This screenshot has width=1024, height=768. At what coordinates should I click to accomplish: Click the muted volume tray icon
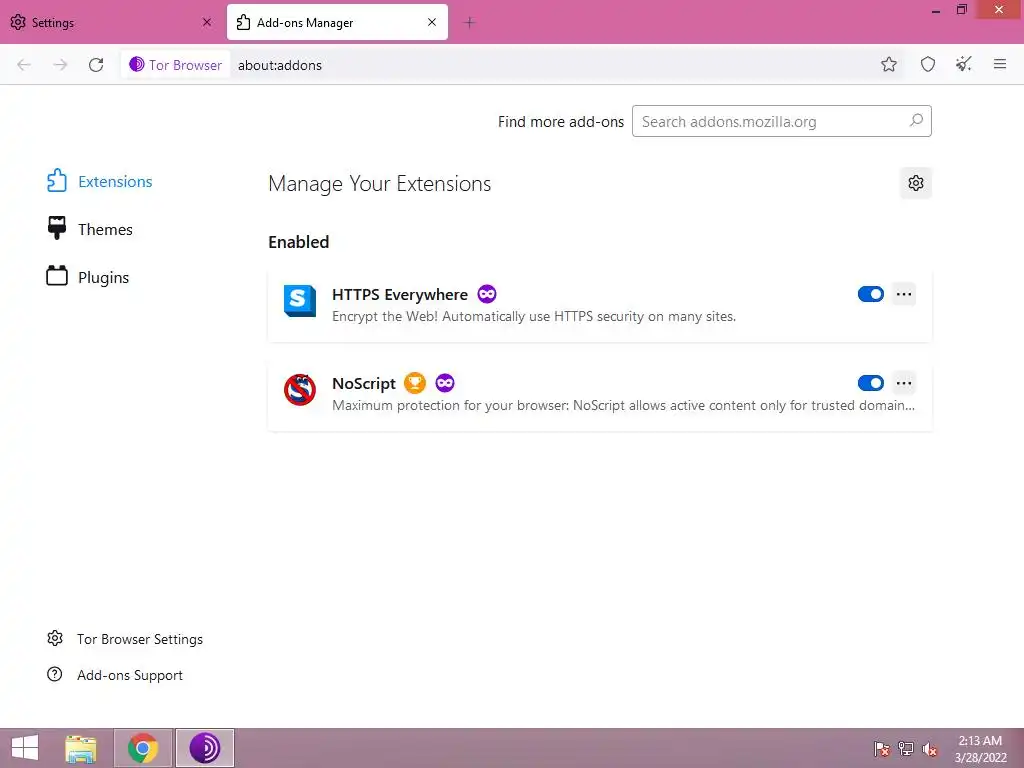tap(929, 749)
